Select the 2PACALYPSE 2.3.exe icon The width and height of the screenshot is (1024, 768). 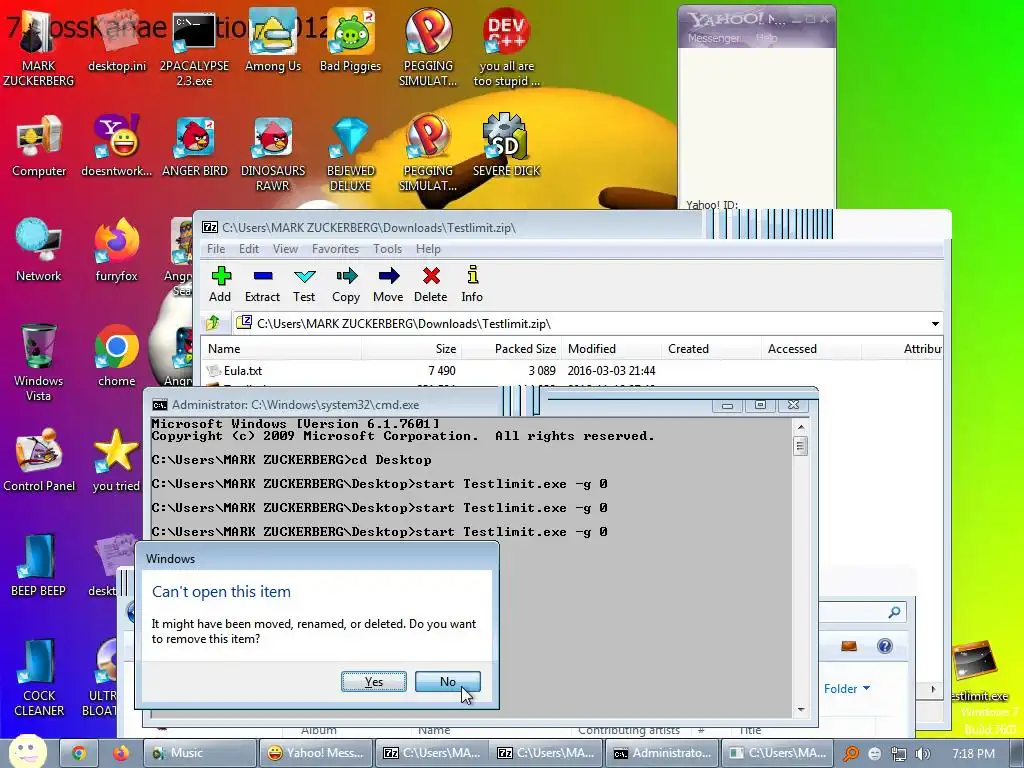pyautogui.click(x=194, y=48)
